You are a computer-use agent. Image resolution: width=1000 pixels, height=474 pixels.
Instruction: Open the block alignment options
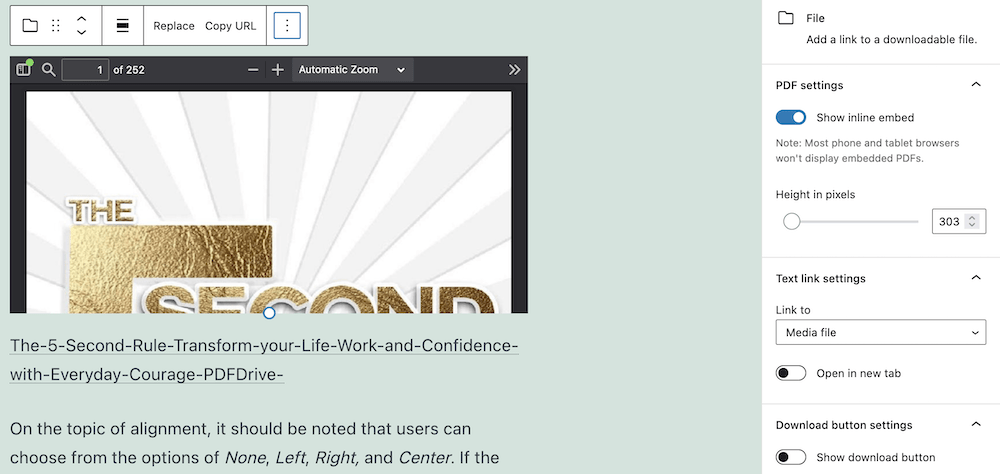pyautogui.click(x=122, y=26)
